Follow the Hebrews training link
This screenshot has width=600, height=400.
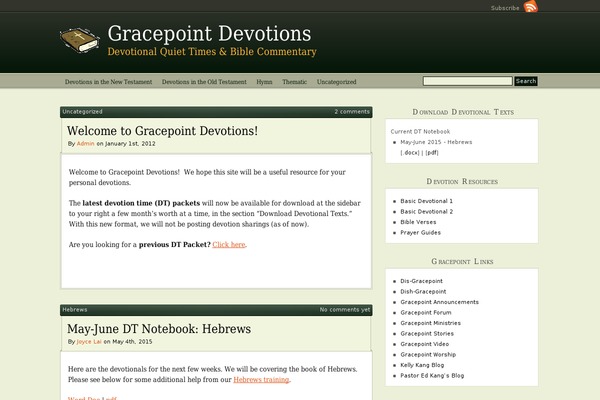(x=261, y=380)
